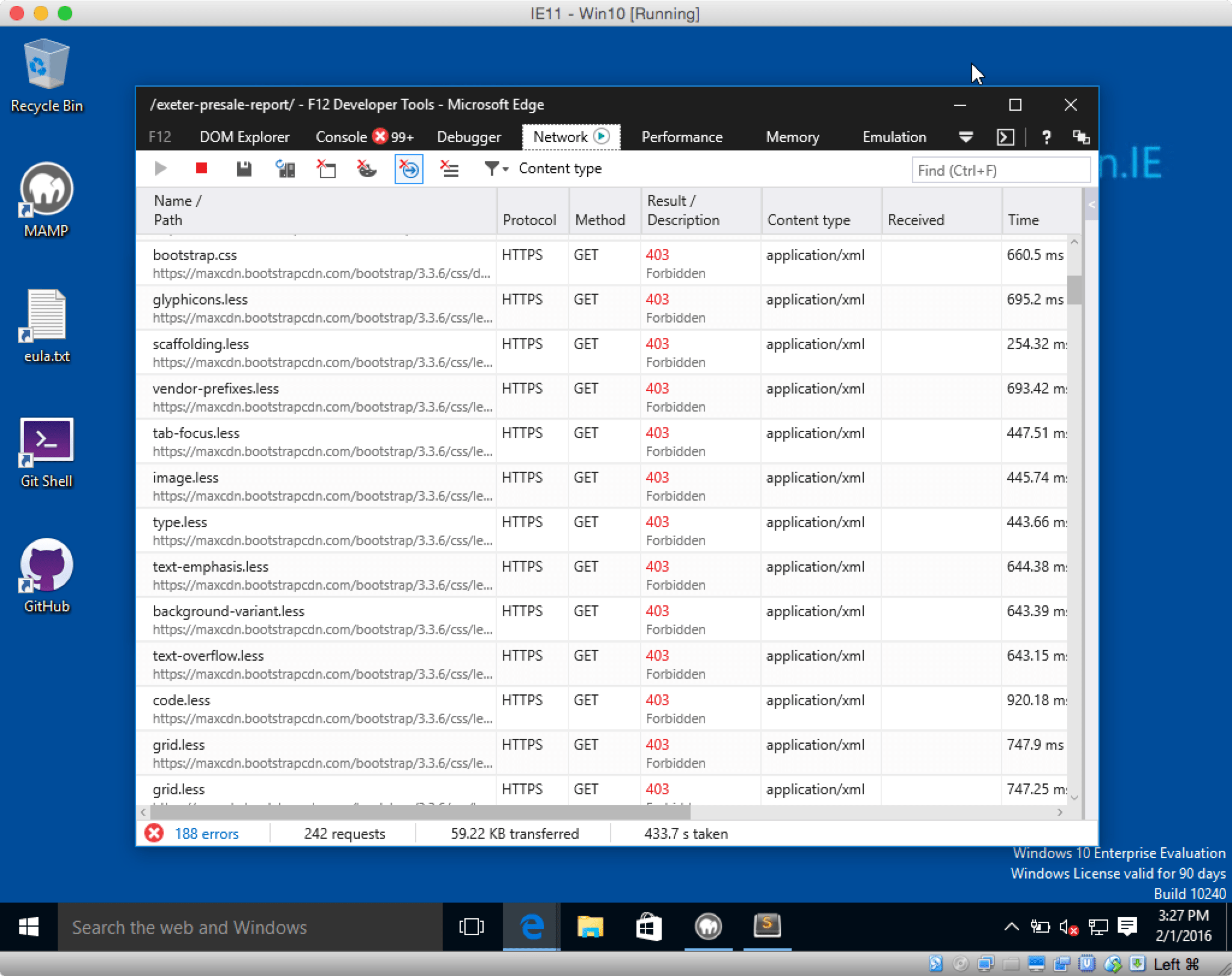
Task: Click the Unpin dev tools window icon
Action: [1081, 137]
